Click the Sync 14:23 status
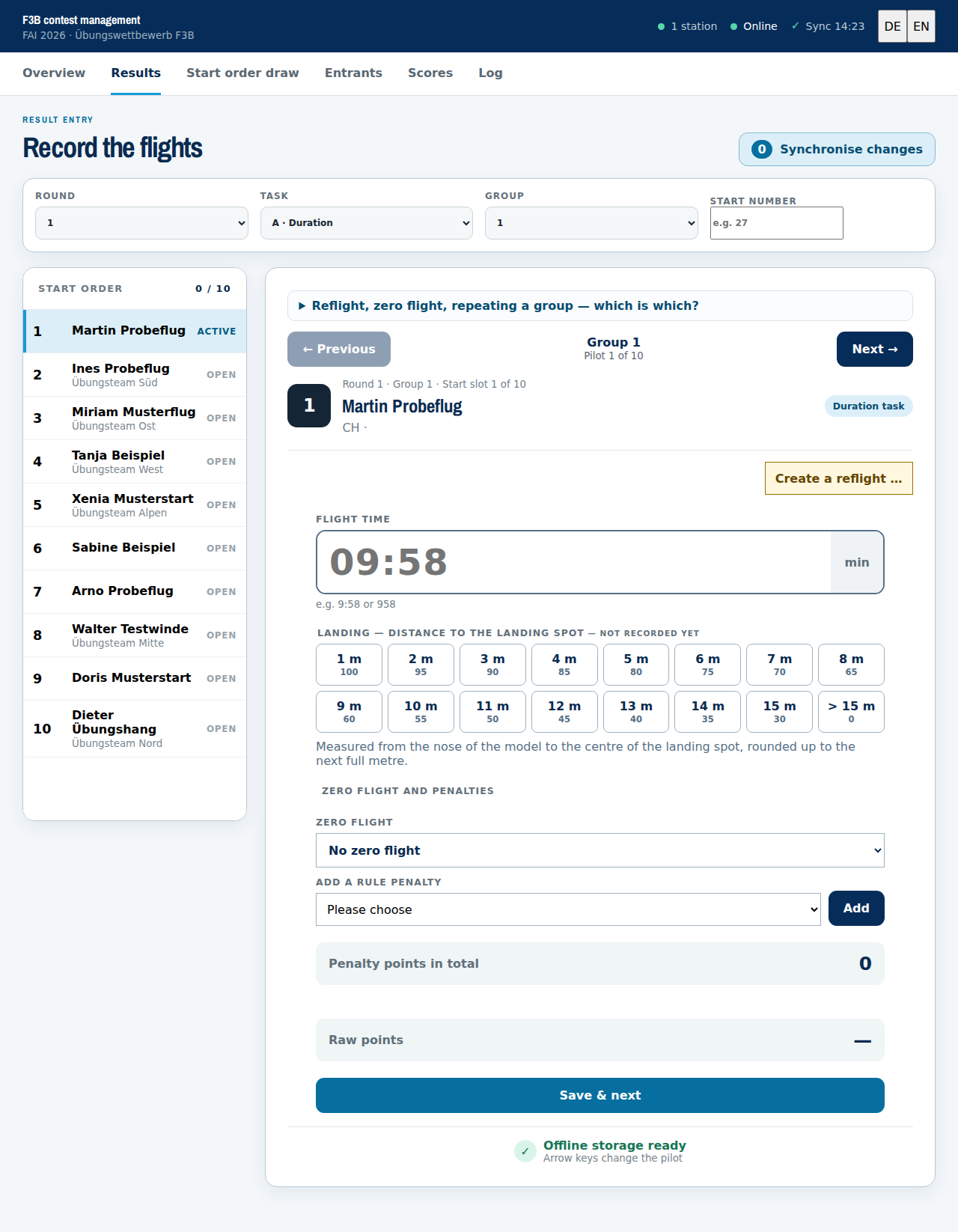The image size is (958, 1232). (x=828, y=26)
